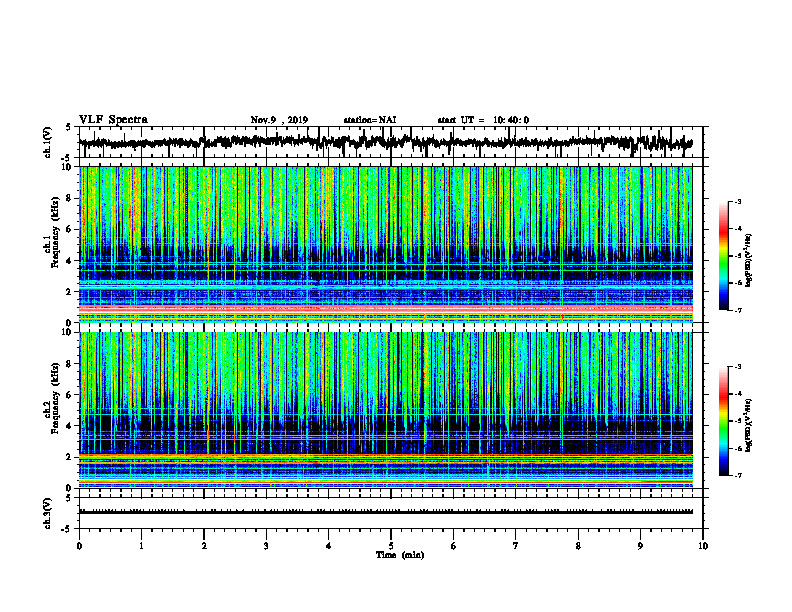Click the "-7" value on ch.2 colorbar
792x612 pixels.
(x=737, y=476)
